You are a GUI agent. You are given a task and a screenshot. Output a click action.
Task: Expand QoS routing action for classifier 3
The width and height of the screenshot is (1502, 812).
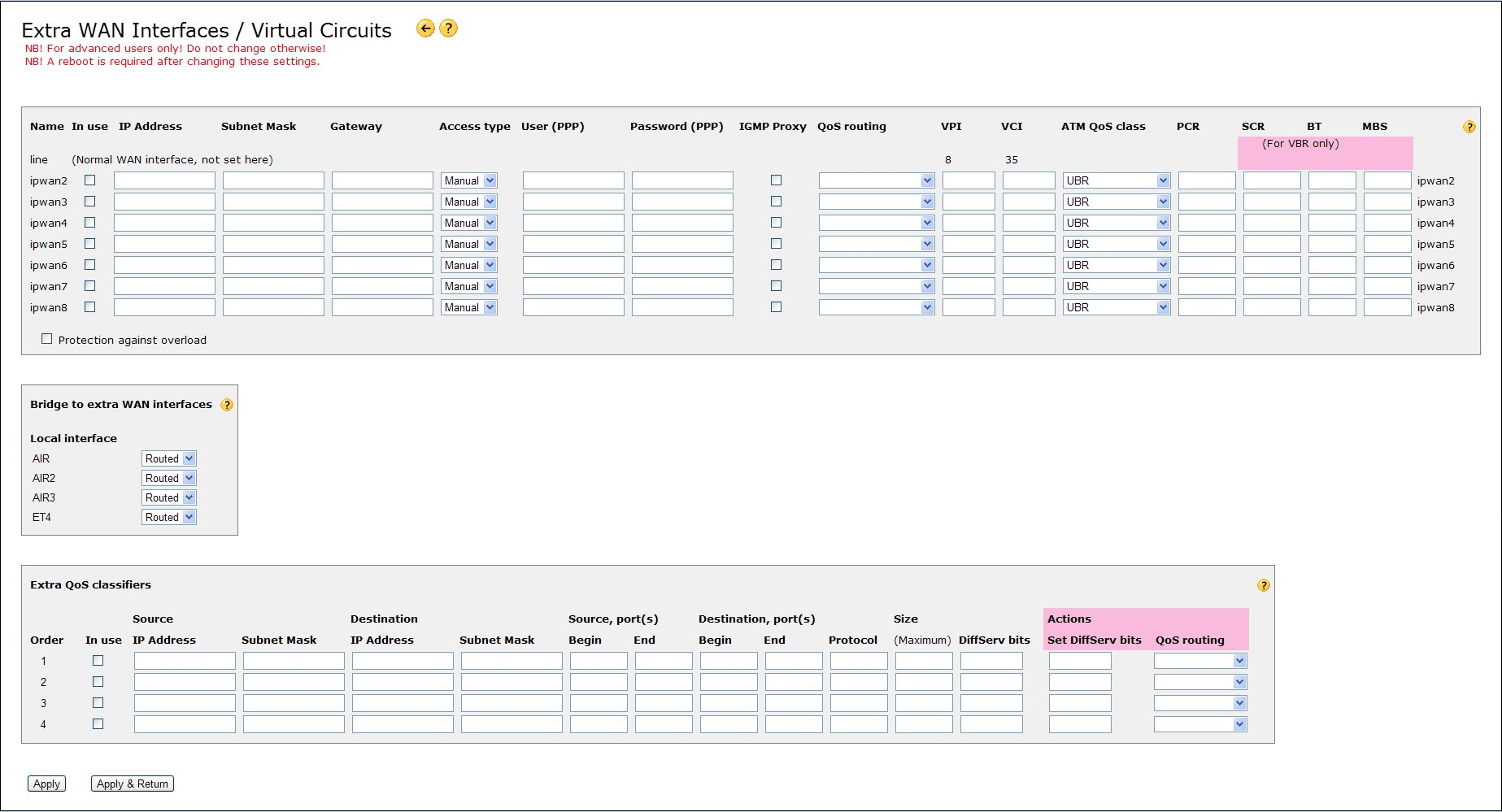point(1199,703)
